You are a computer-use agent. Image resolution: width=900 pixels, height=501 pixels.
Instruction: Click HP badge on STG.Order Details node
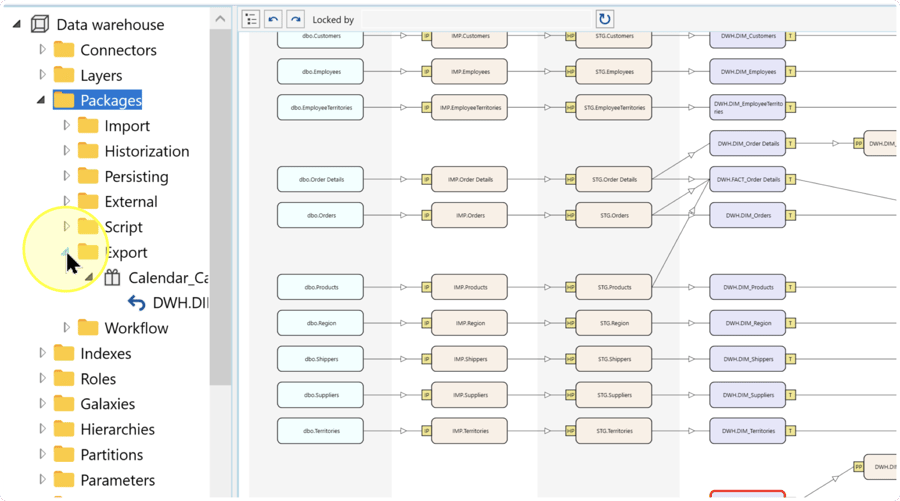coord(570,179)
